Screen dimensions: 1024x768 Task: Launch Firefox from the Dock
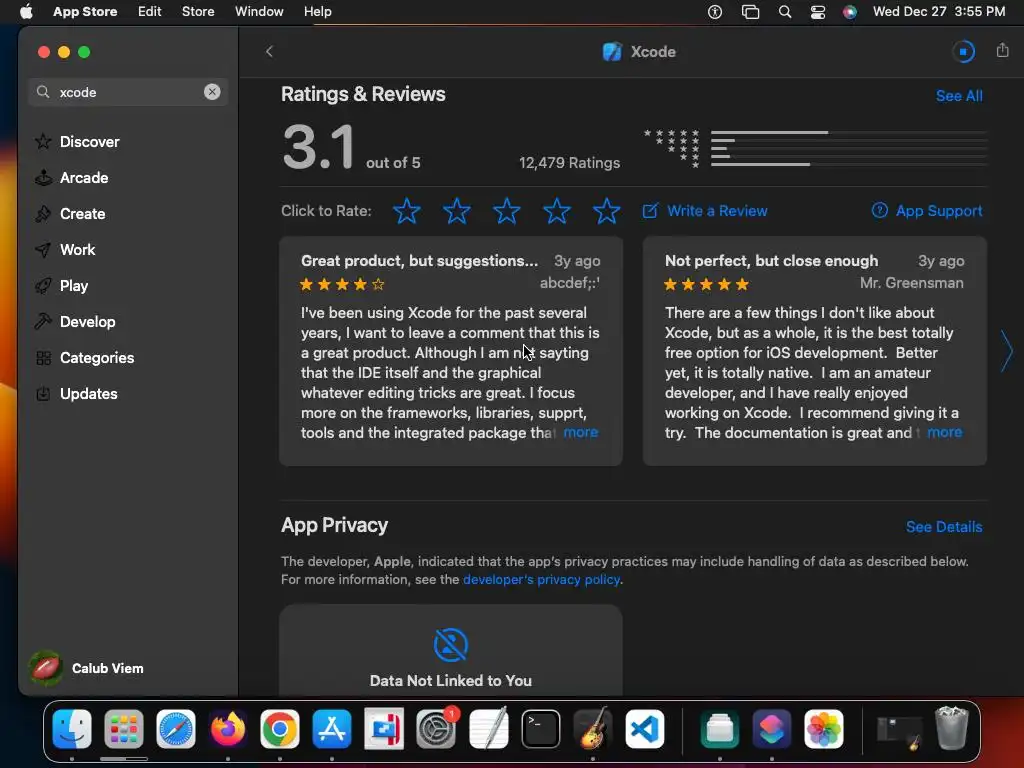[x=228, y=729]
